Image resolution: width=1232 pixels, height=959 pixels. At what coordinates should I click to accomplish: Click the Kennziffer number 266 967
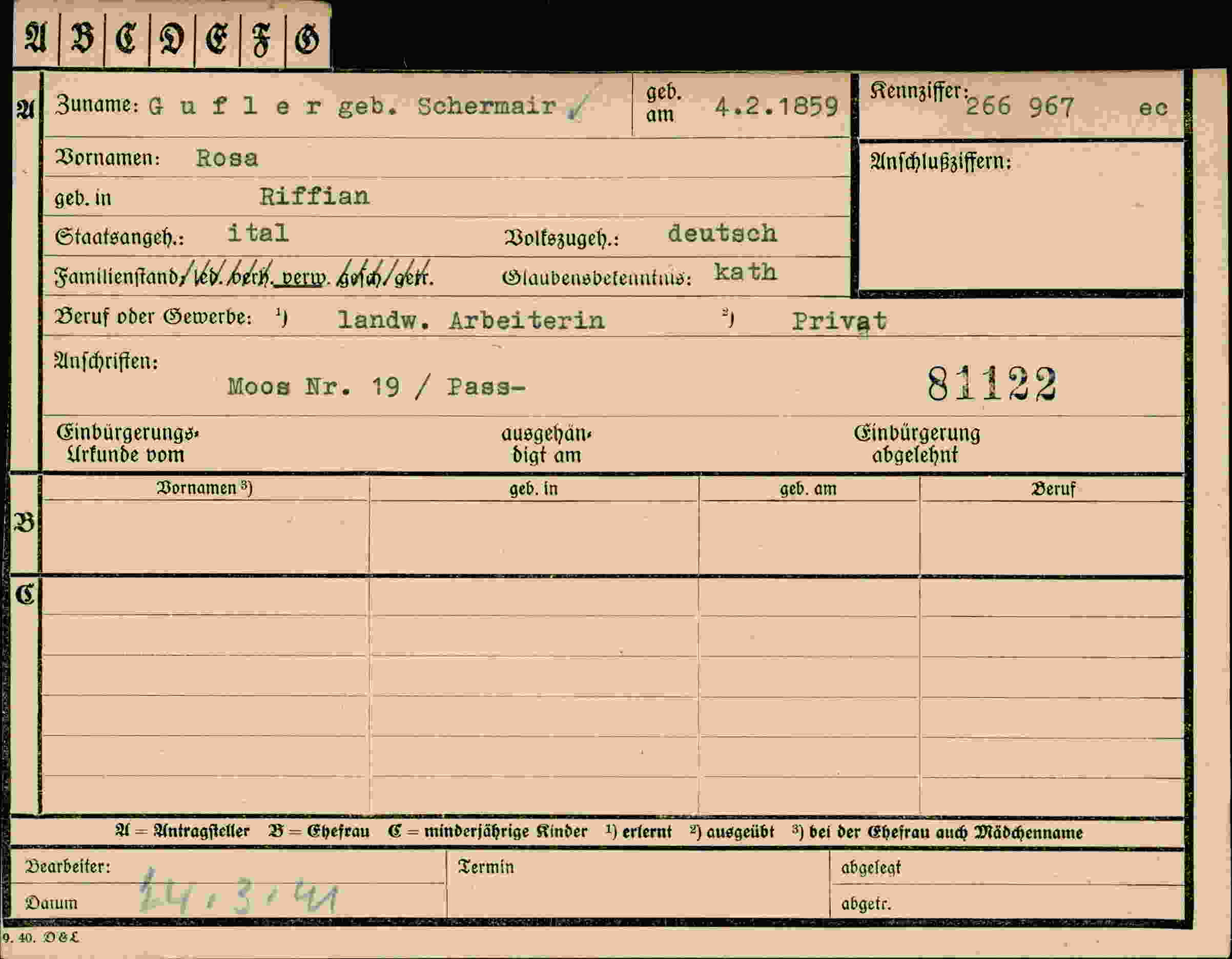click(1020, 107)
